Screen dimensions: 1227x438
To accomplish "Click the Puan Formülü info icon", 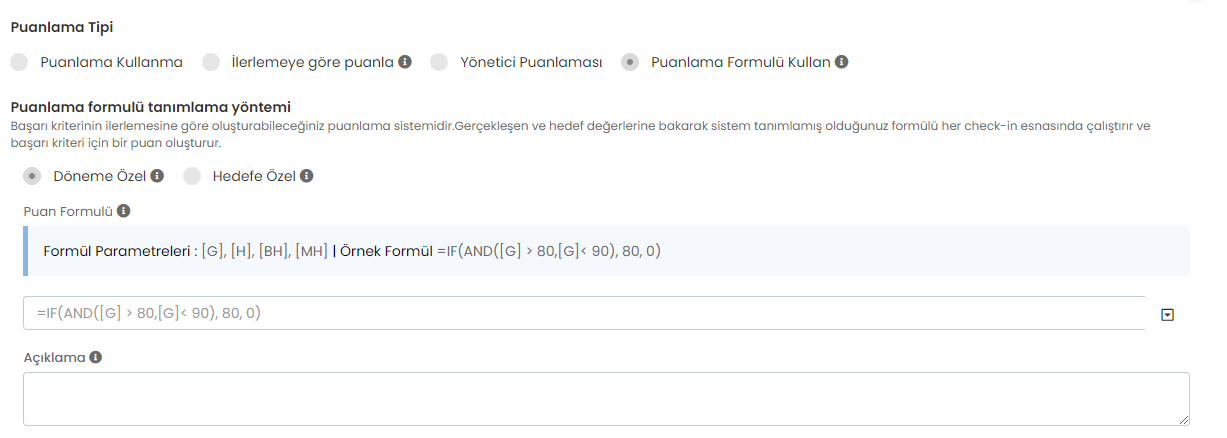I will pyautogui.click(x=123, y=211).
